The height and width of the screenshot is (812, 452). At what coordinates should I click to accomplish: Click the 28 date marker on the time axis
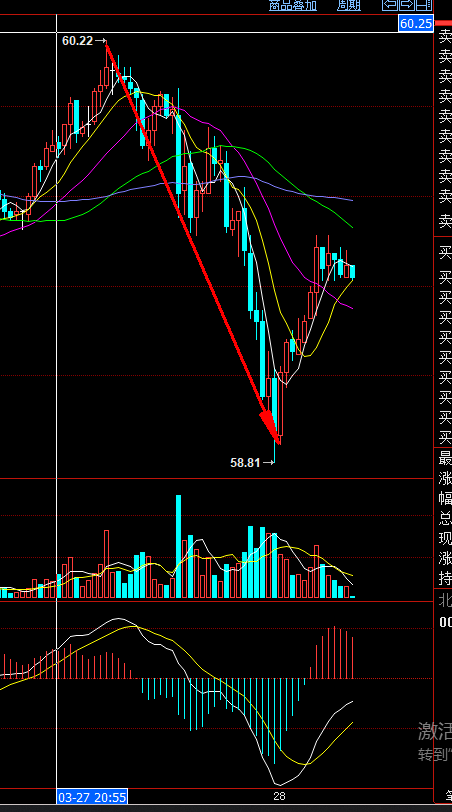pos(279,796)
